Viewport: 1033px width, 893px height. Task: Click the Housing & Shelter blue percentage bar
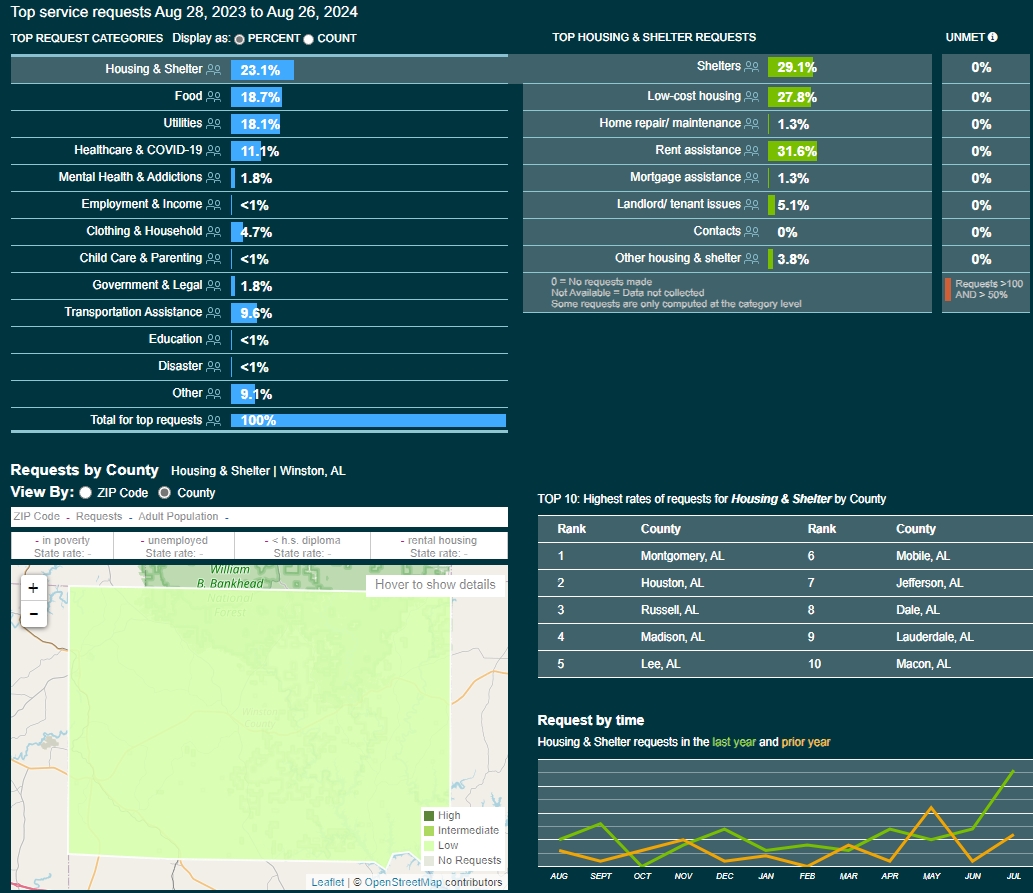(x=262, y=70)
